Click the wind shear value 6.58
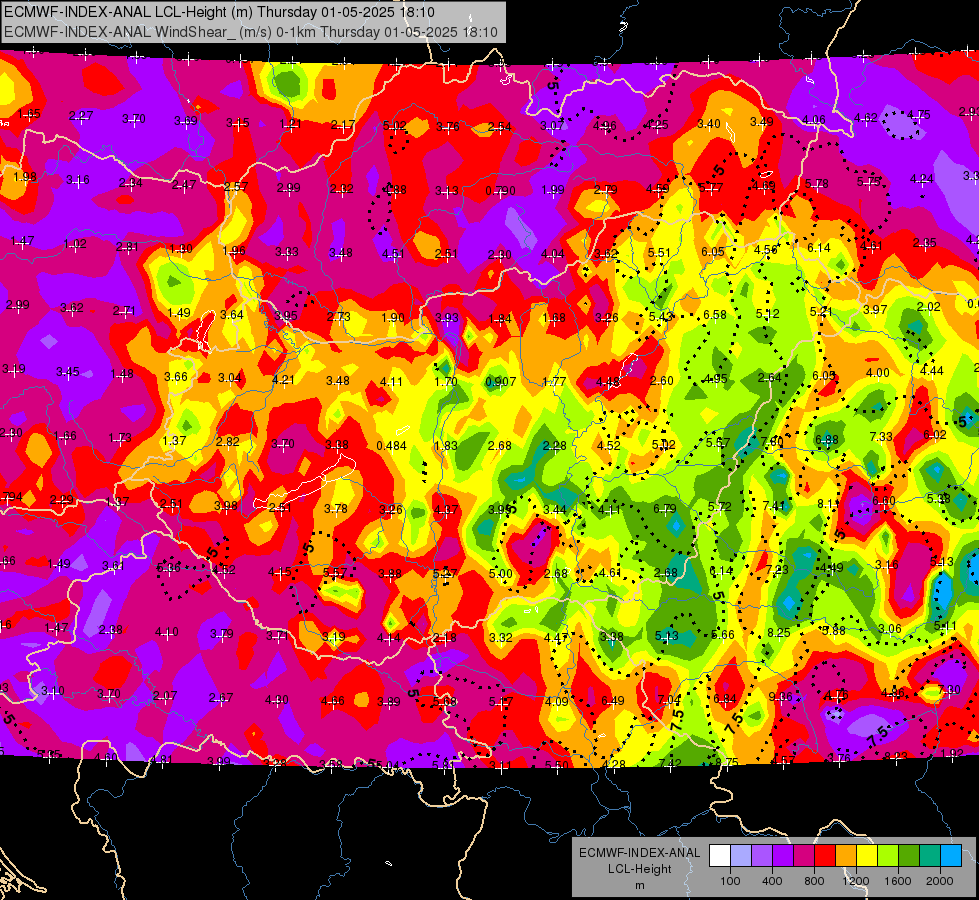The image size is (979, 900). pos(715,315)
